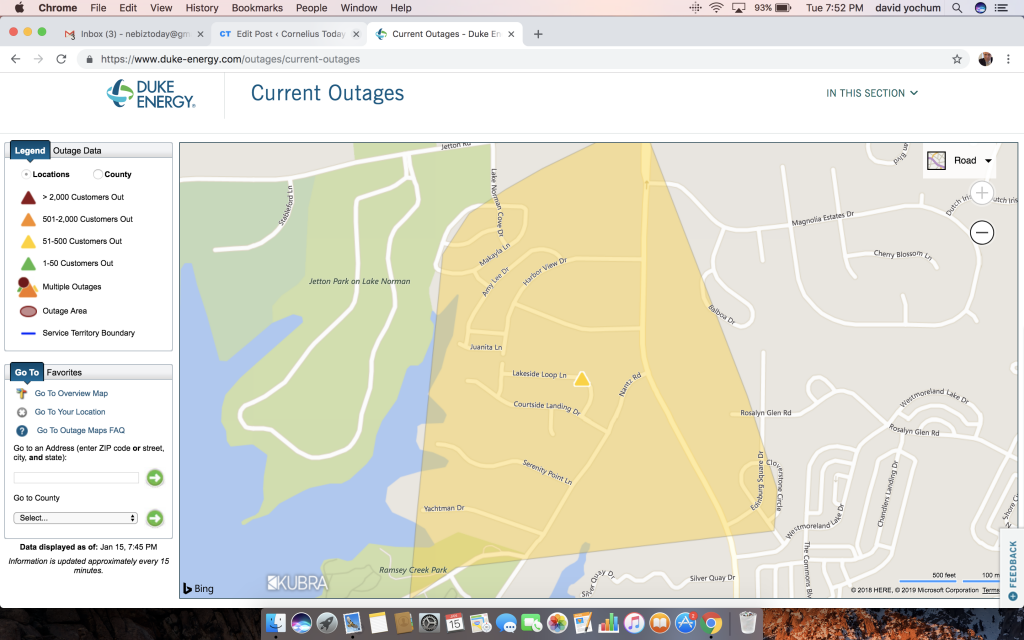Open the People menu in Chrome

pyautogui.click(x=312, y=8)
